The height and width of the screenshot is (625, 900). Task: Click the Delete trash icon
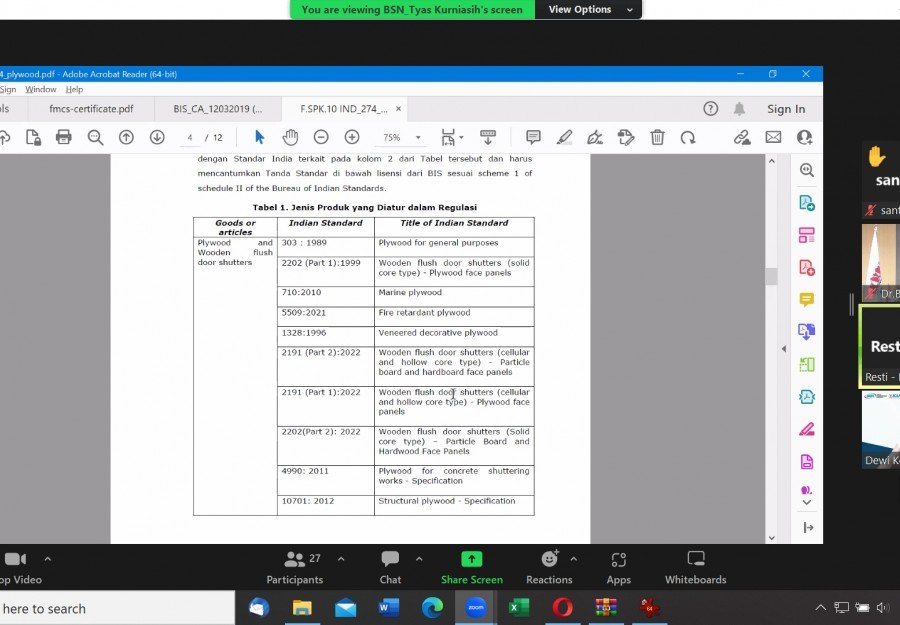tap(657, 137)
